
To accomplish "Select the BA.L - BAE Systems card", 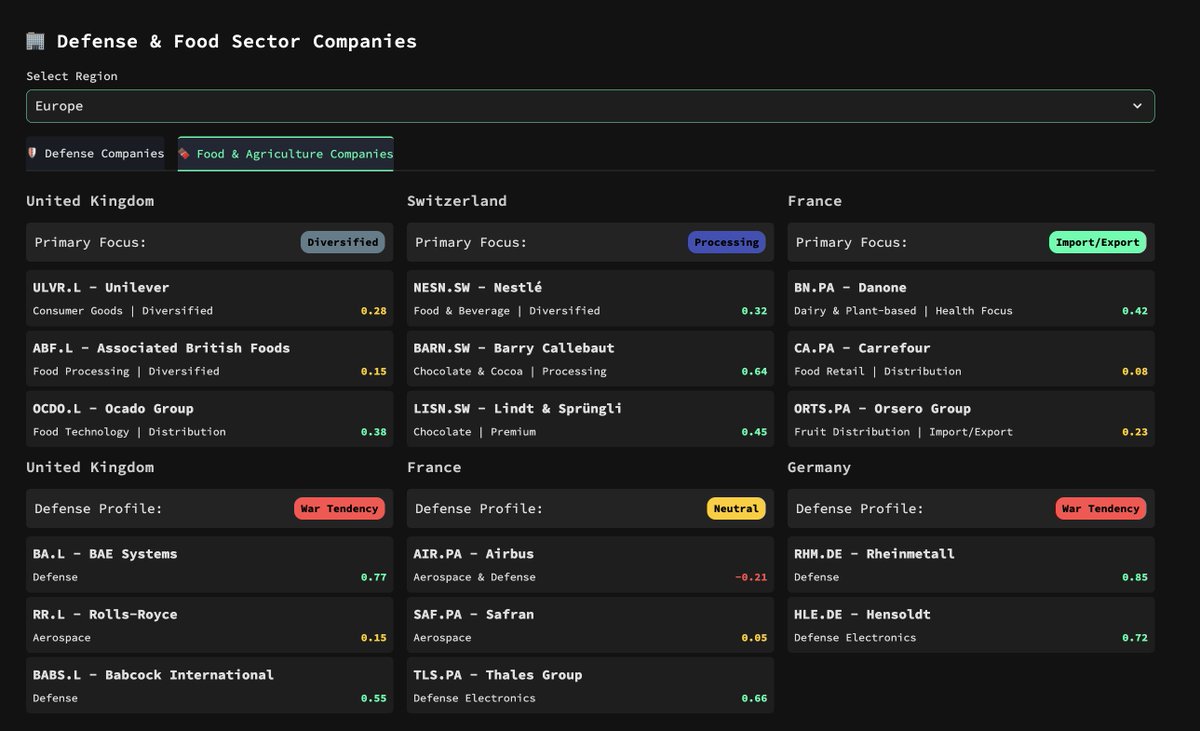I will (210, 564).
